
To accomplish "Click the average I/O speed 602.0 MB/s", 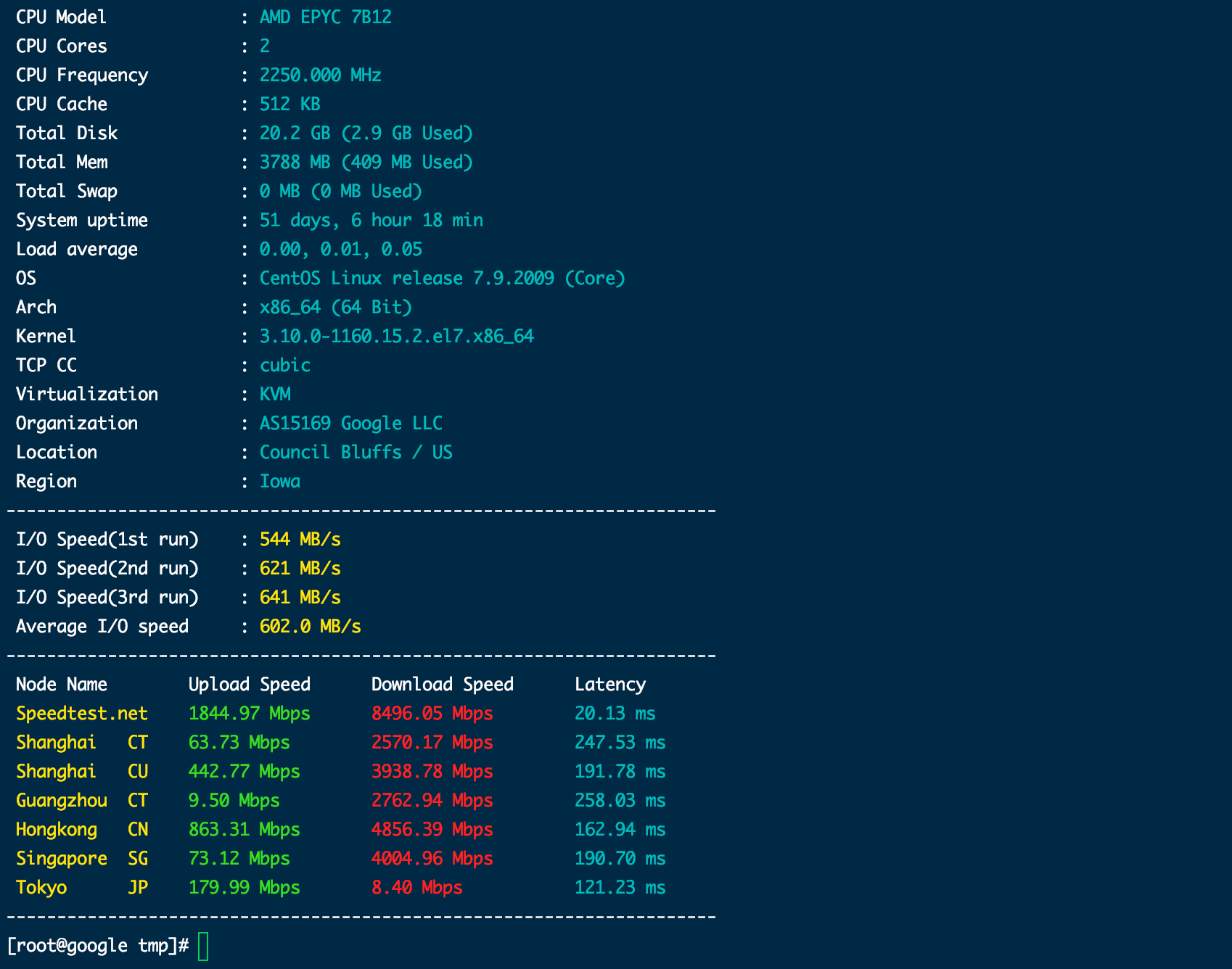I will 310,627.
